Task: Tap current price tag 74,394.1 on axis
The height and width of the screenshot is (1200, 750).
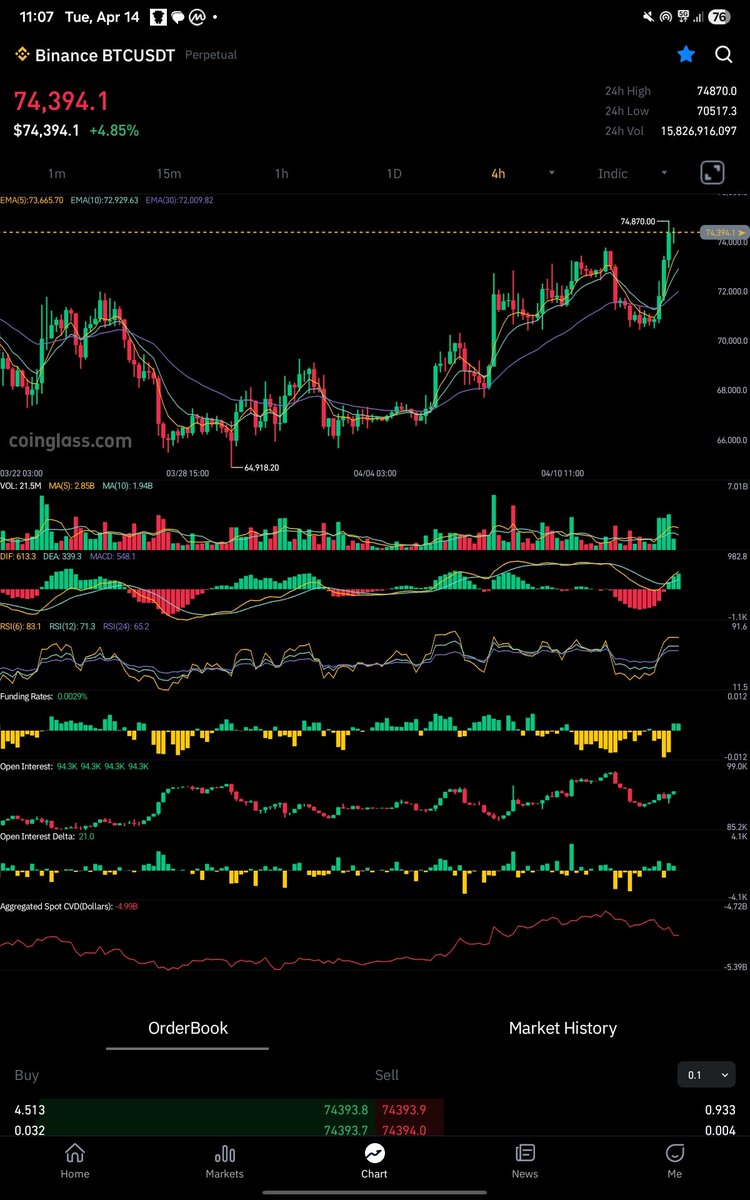Action: [x=722, y=232]
